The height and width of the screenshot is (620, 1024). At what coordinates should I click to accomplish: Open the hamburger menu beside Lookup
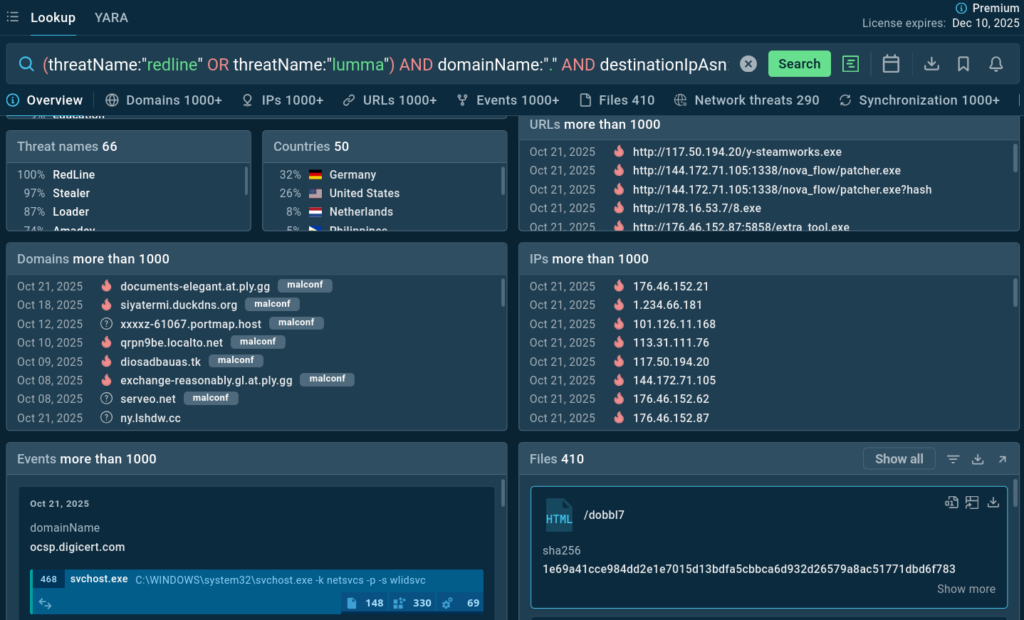(12, 18)
